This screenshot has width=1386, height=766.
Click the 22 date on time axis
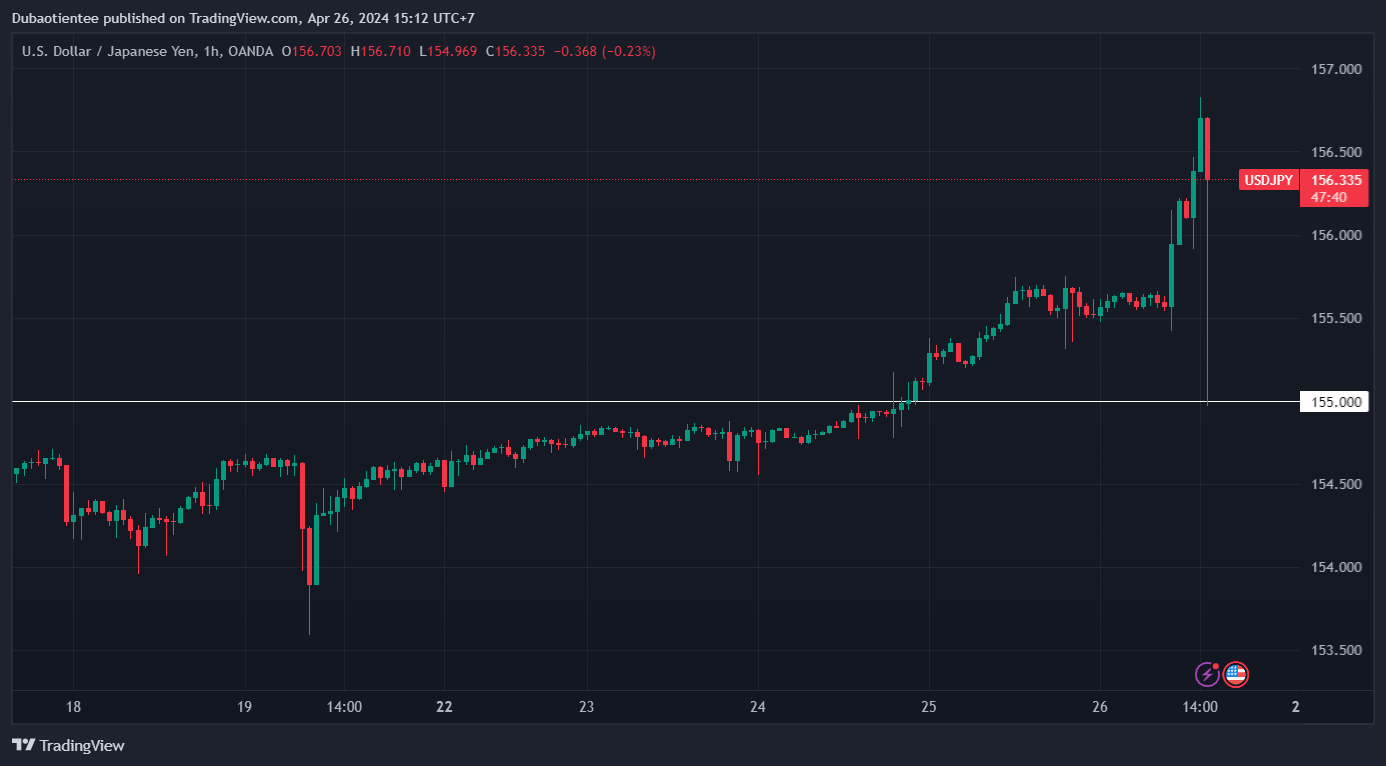445,707
